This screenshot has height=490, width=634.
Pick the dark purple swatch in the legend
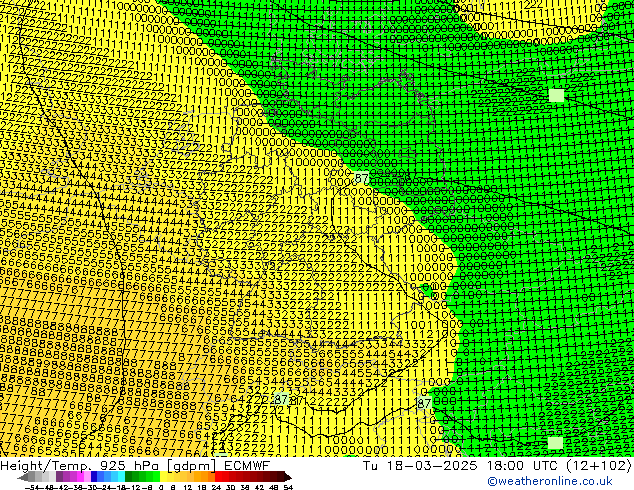pyautogui.click(x=59, y=477)
